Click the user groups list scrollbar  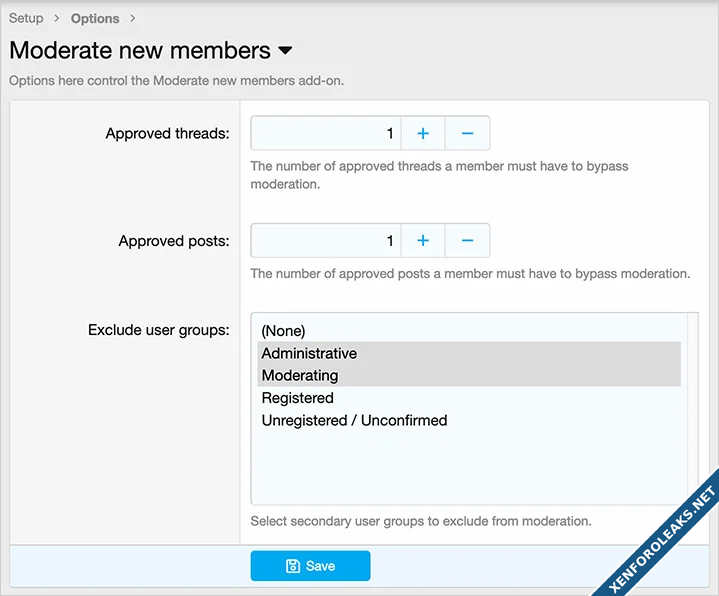[689, 410]
